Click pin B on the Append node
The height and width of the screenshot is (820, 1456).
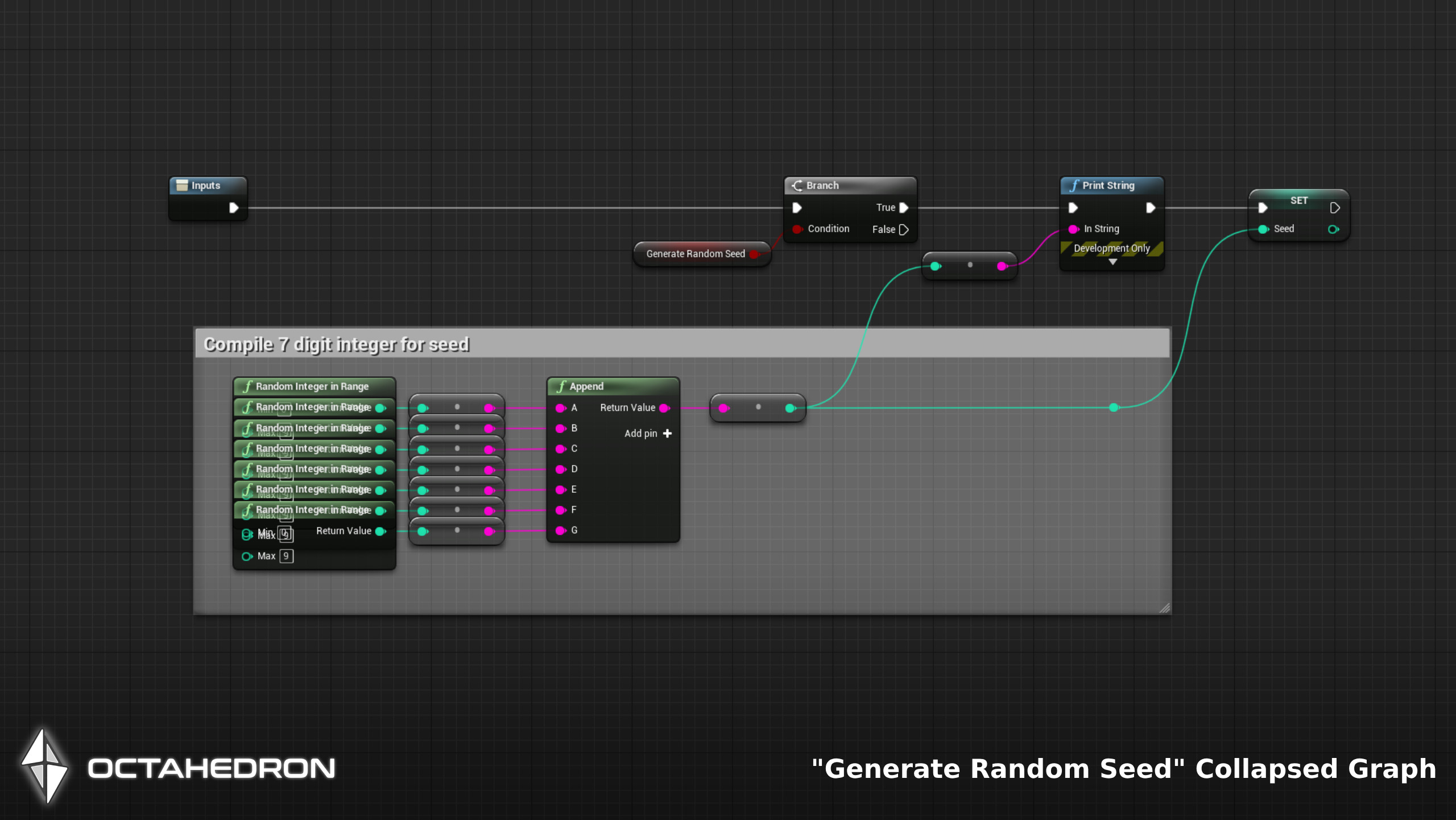coord(560,428)
